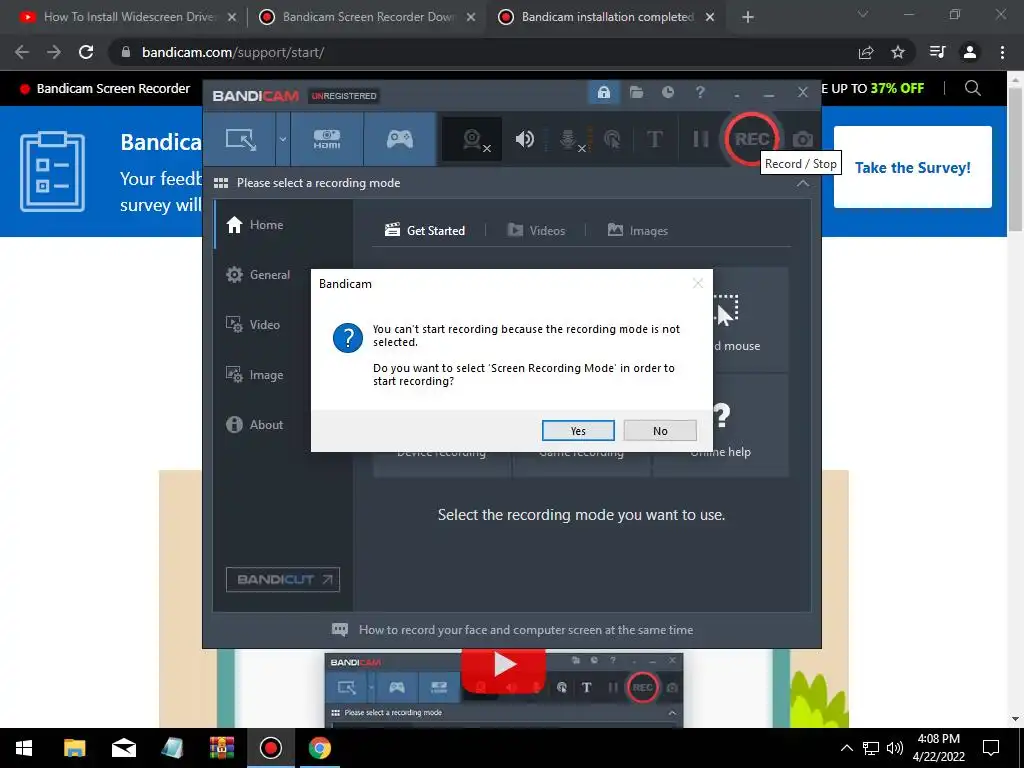Click the Chrome back arrow
This screenshot has height=768, width=1024.
point(22,52)
